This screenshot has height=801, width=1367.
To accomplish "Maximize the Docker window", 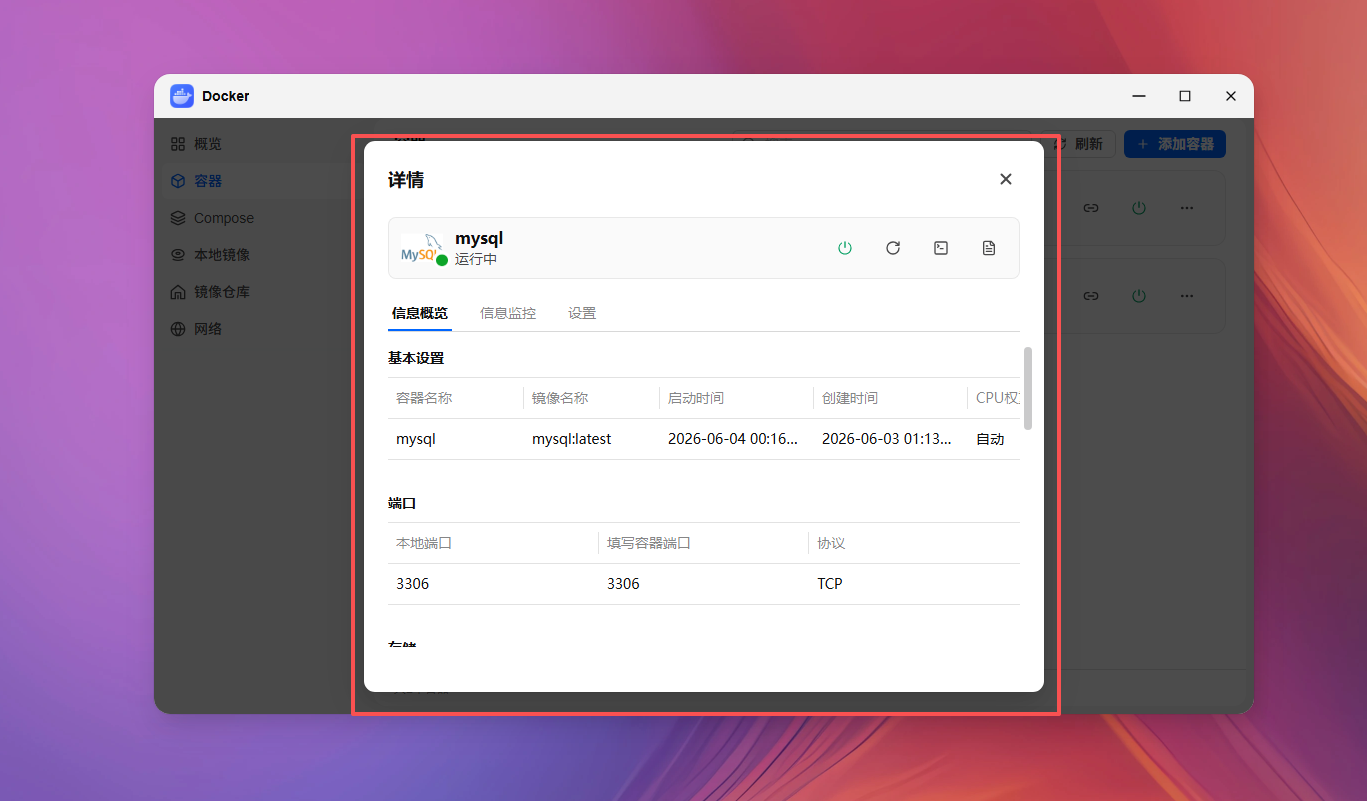I will point(1185,96).
